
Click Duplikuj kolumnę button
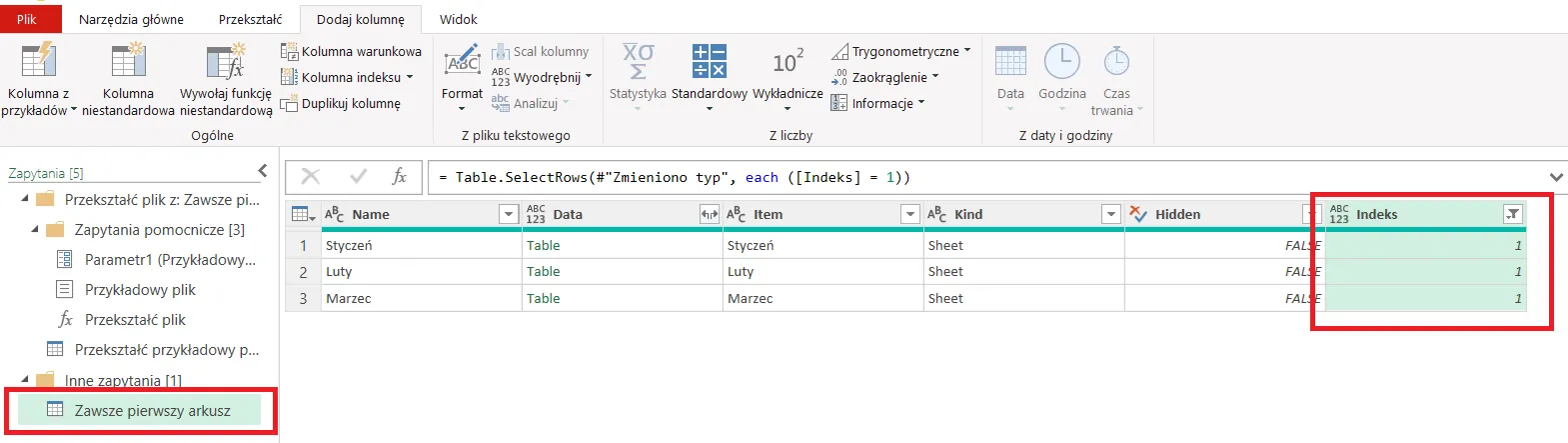(341, 103)
